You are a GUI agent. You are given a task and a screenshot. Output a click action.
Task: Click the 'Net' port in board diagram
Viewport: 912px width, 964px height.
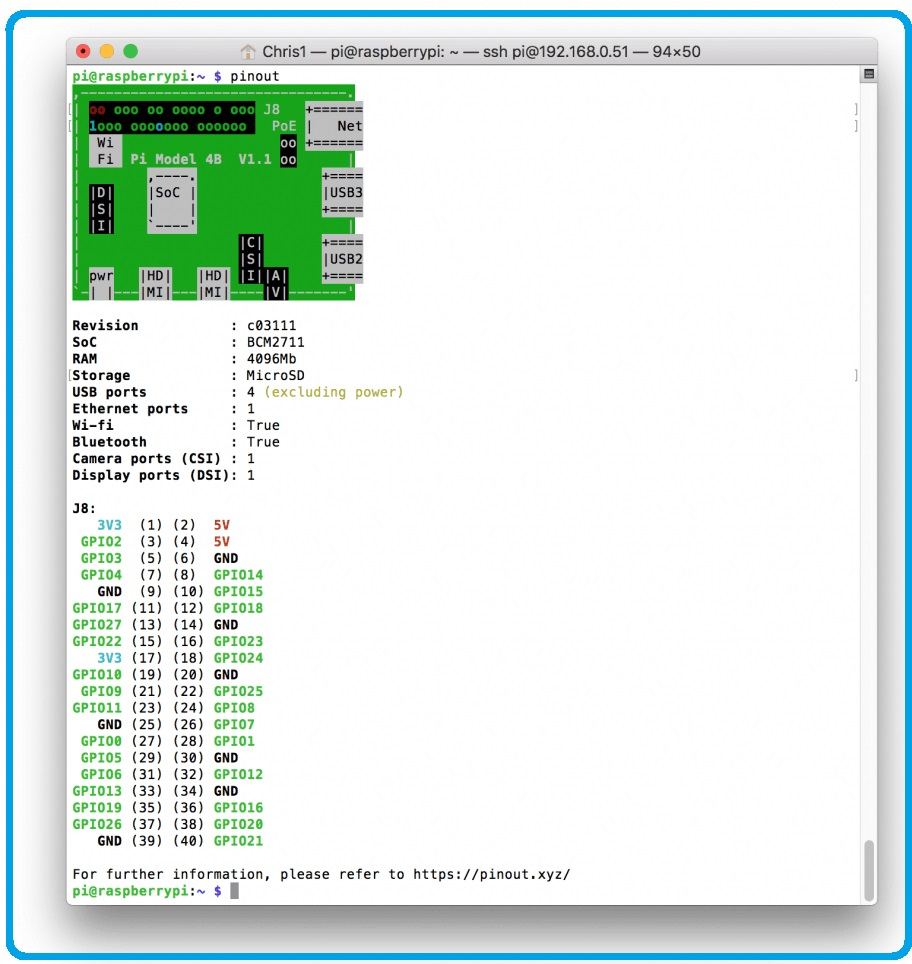tap(334, 126)
